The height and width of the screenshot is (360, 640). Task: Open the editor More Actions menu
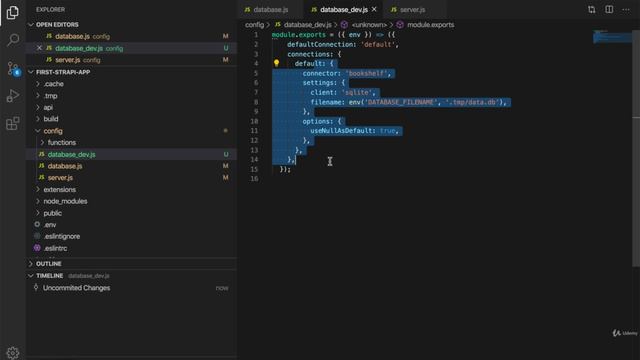coord(626,9)
